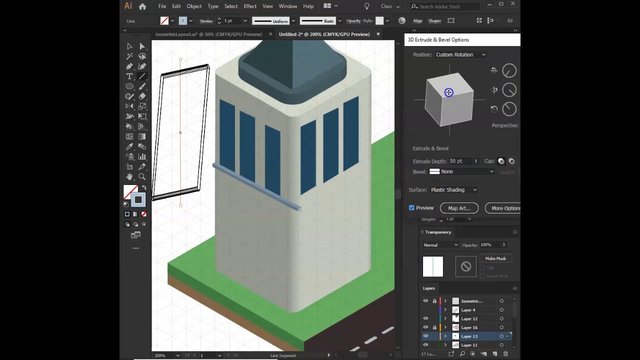Image resolution: width=640 pixels, height=360 pixels.
Task: Open zoom level dropdown in status bar
Action: click(x=178, y=356)
